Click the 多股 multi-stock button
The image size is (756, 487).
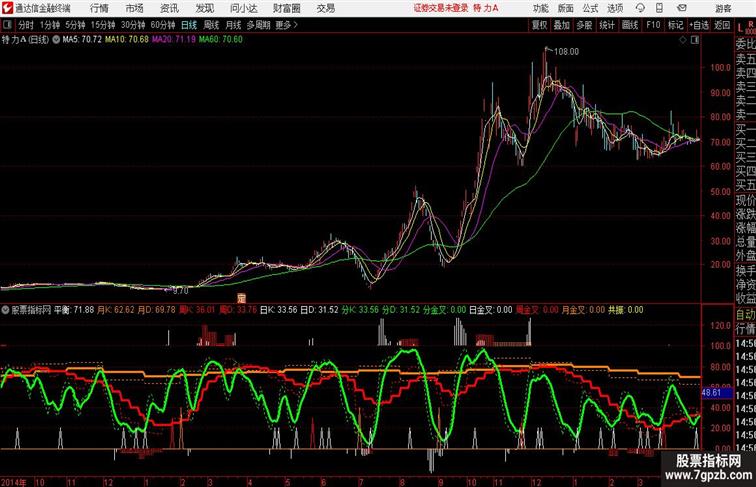[x=584, y=25]
